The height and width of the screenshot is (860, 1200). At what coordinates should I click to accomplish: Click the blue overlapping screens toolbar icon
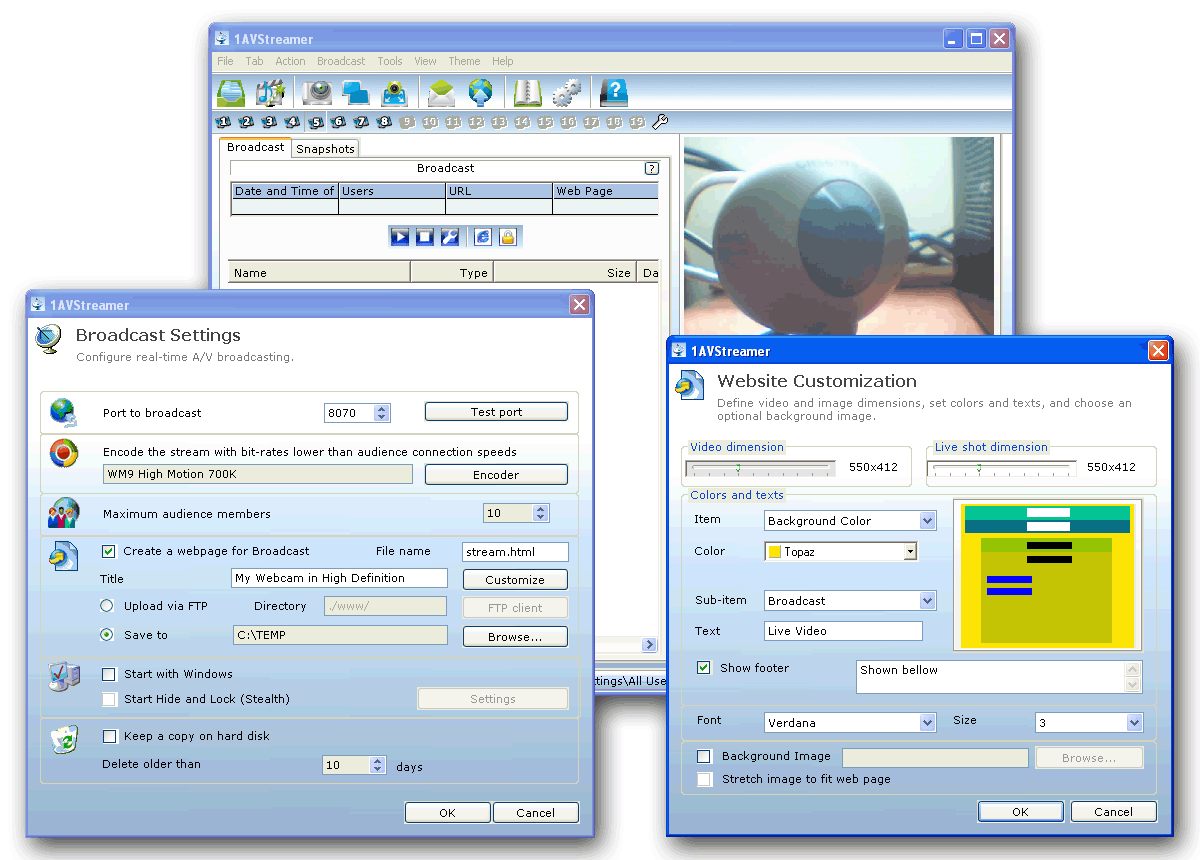pyautogui.click(x=356, y=93)
